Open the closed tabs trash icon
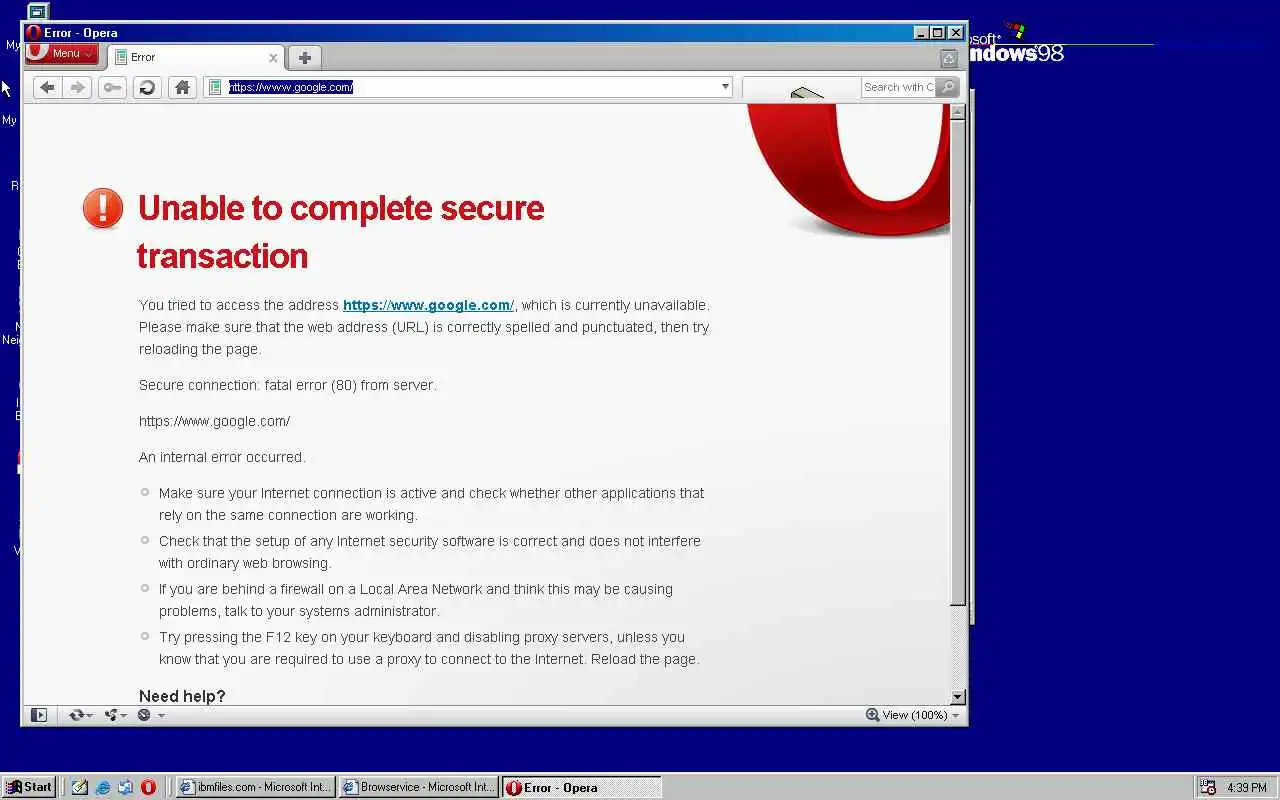The height and width of the screenshot is (800, 1280). pos(949,58)
